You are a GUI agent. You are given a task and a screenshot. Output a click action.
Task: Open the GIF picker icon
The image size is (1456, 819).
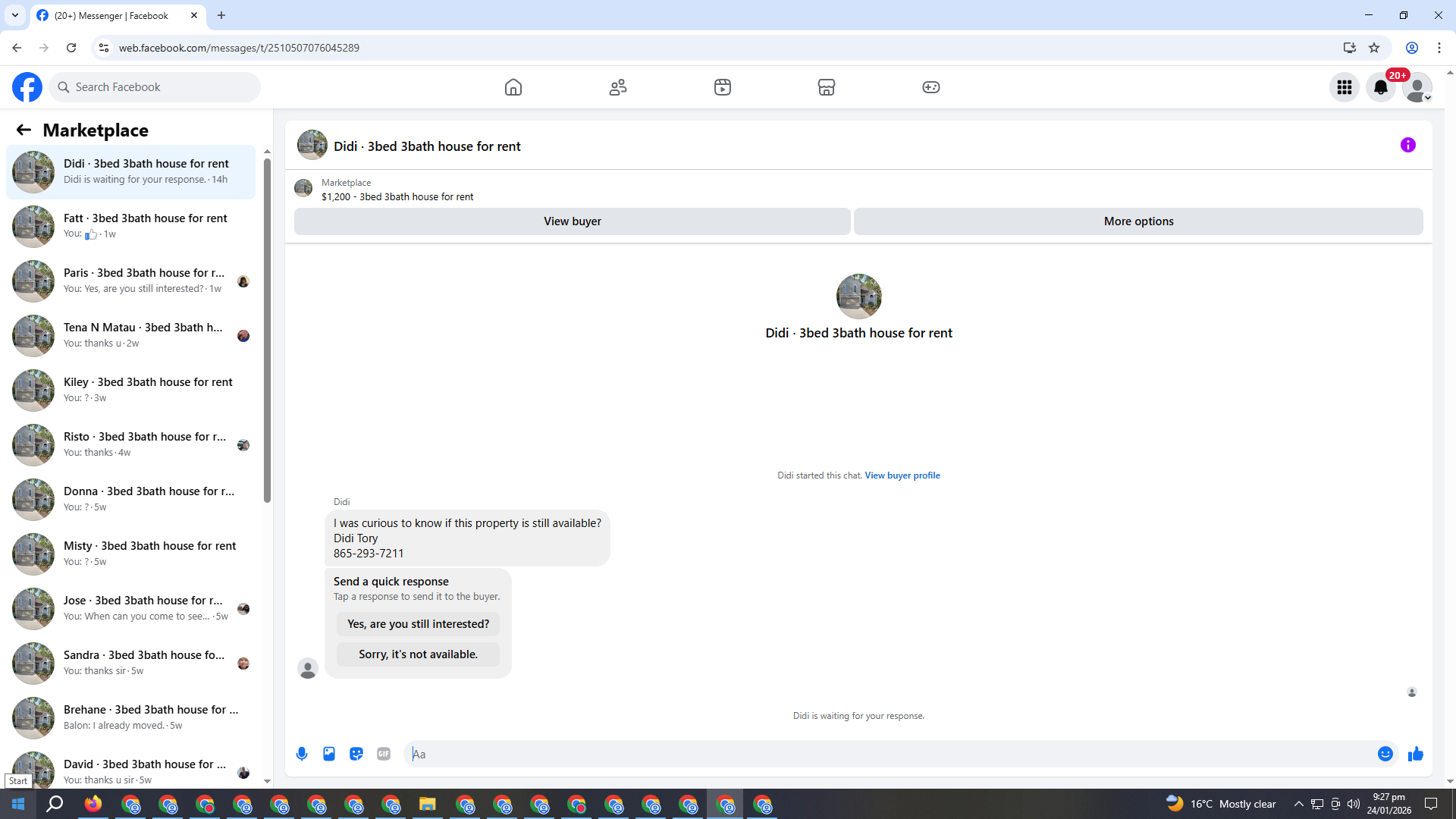point(384,754)
